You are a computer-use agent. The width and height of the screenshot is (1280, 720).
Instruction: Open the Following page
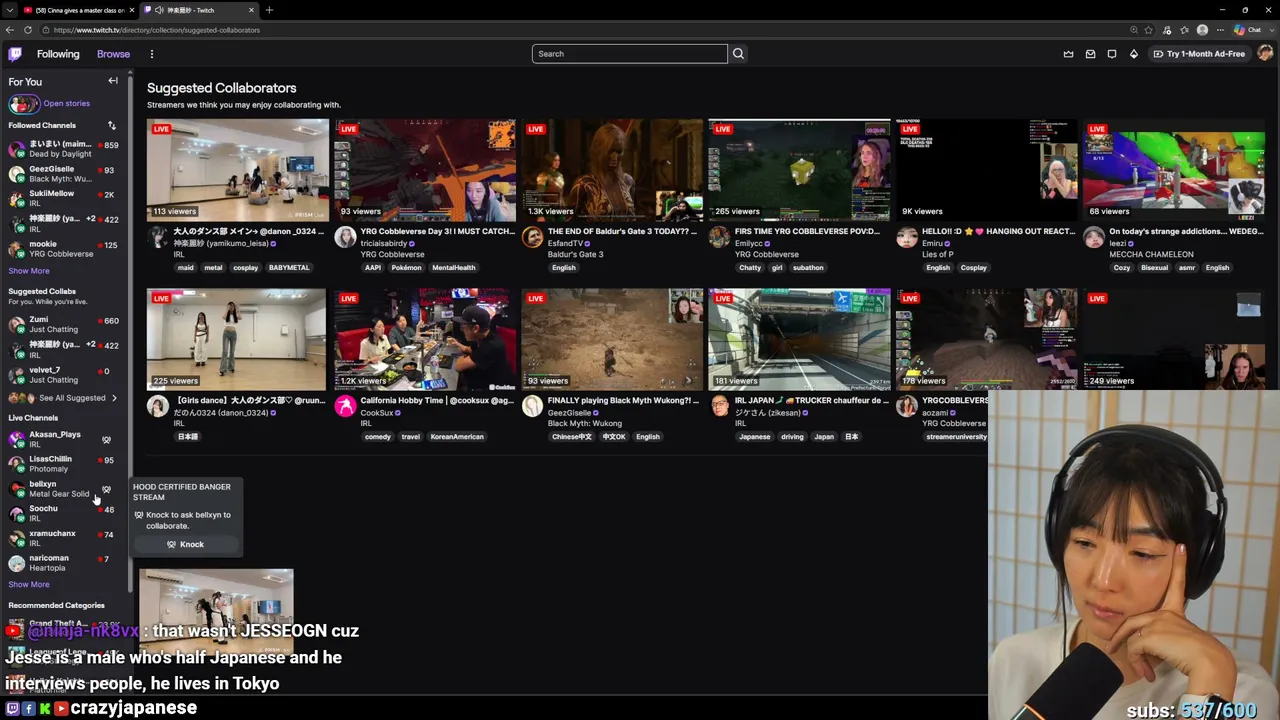(x=58, y=54)
